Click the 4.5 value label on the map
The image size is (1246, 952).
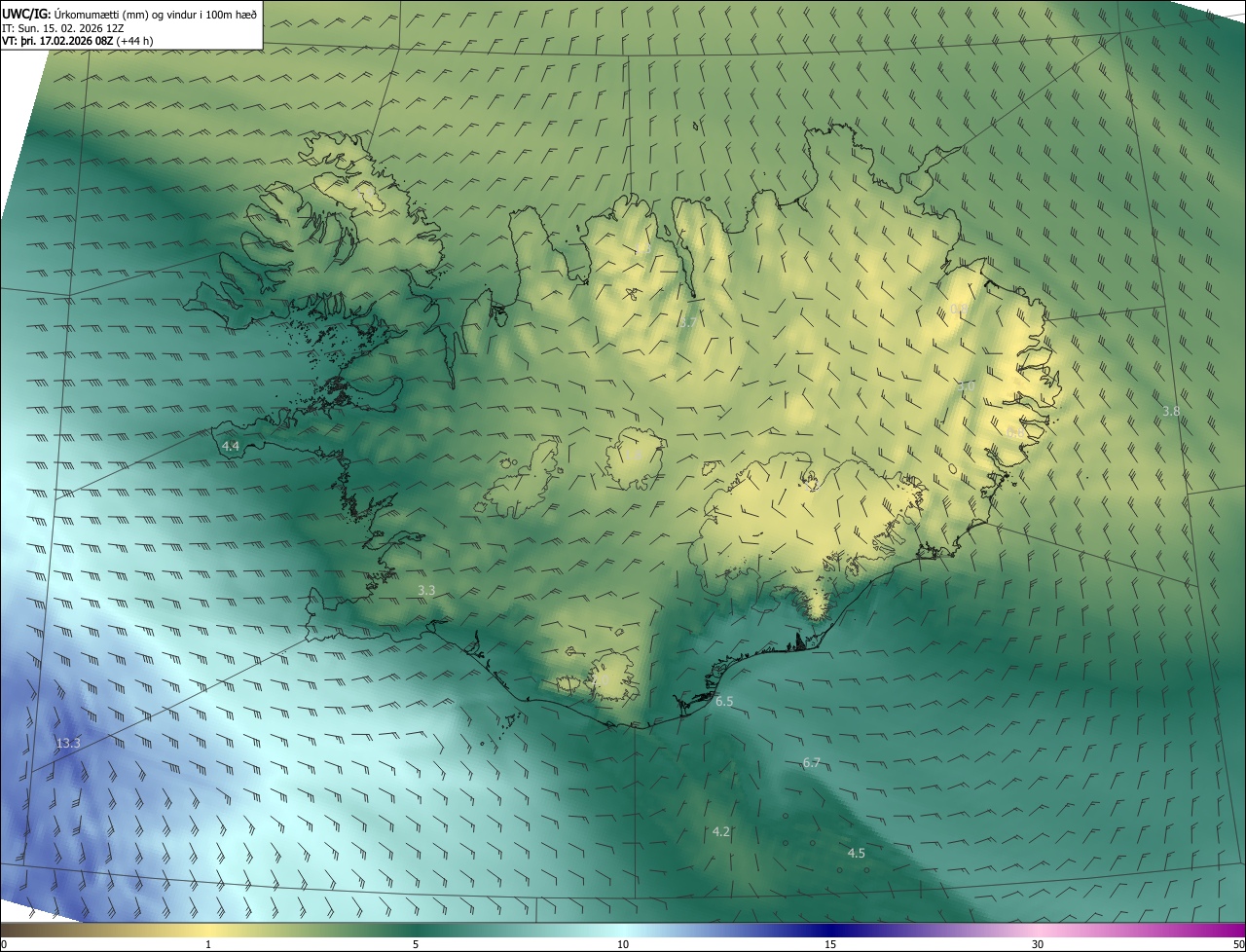point(857,853)
